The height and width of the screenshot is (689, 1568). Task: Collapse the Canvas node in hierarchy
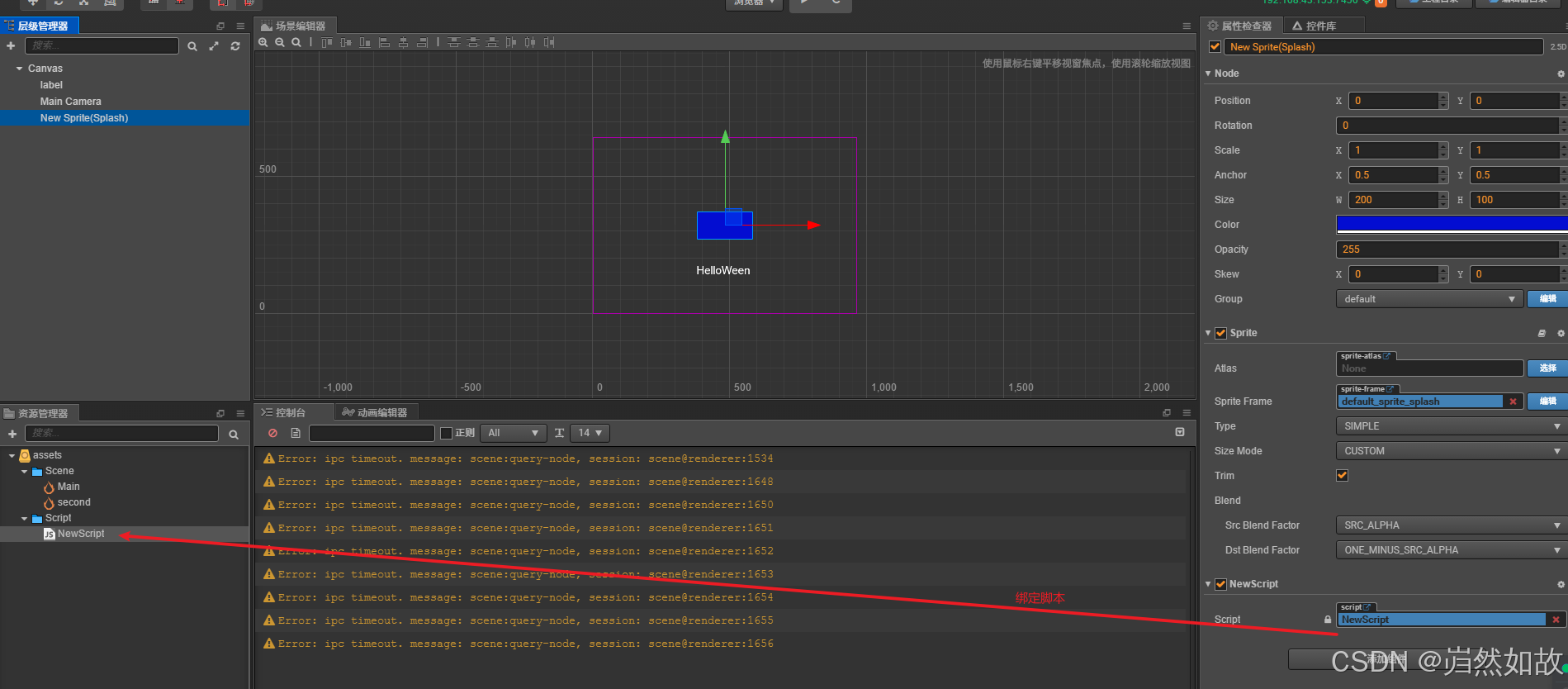pos(19,69)
